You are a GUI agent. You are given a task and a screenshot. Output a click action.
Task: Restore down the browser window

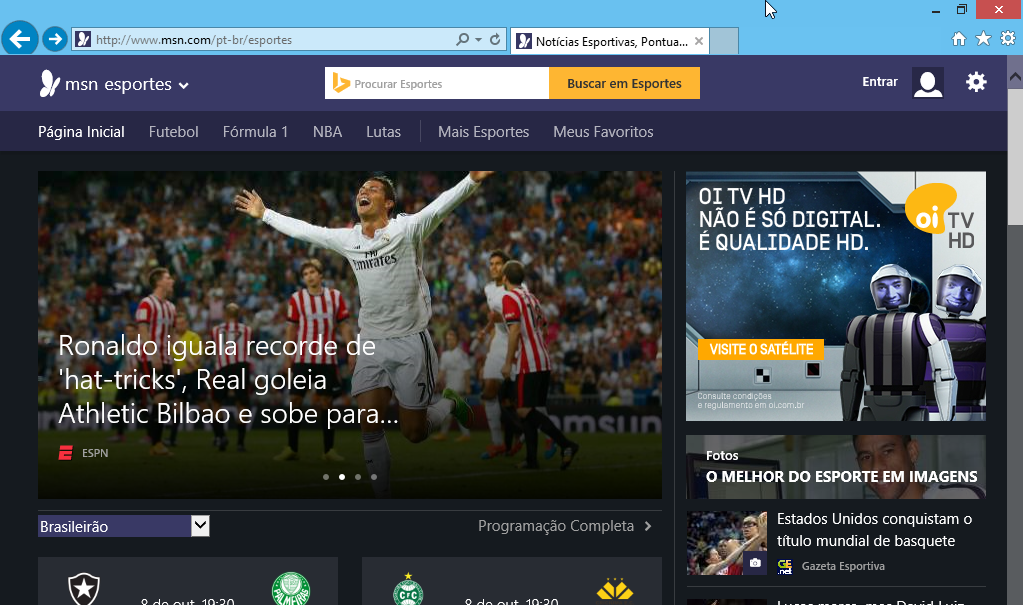pyautogui.click(x=962, y=9)
